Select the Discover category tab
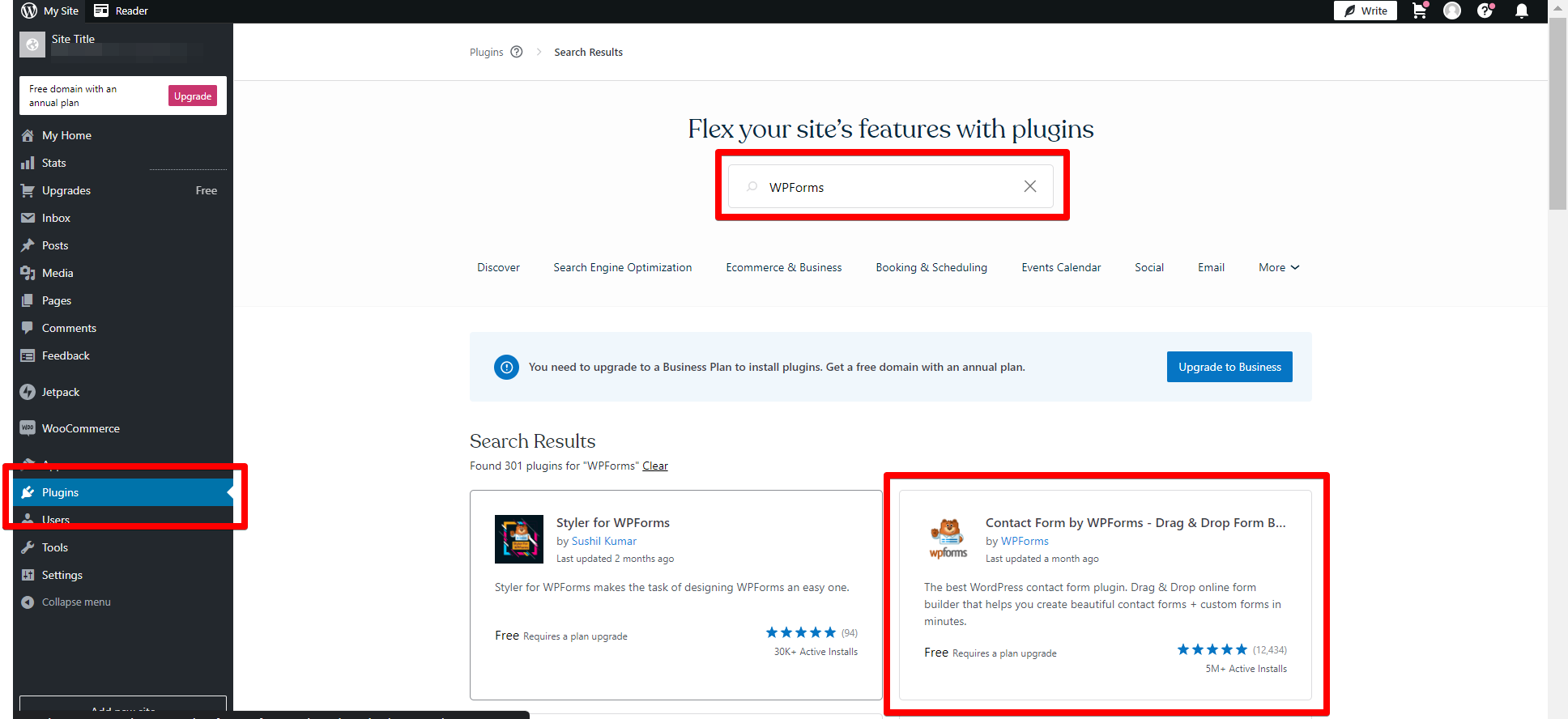 click(x=498, y=267)
